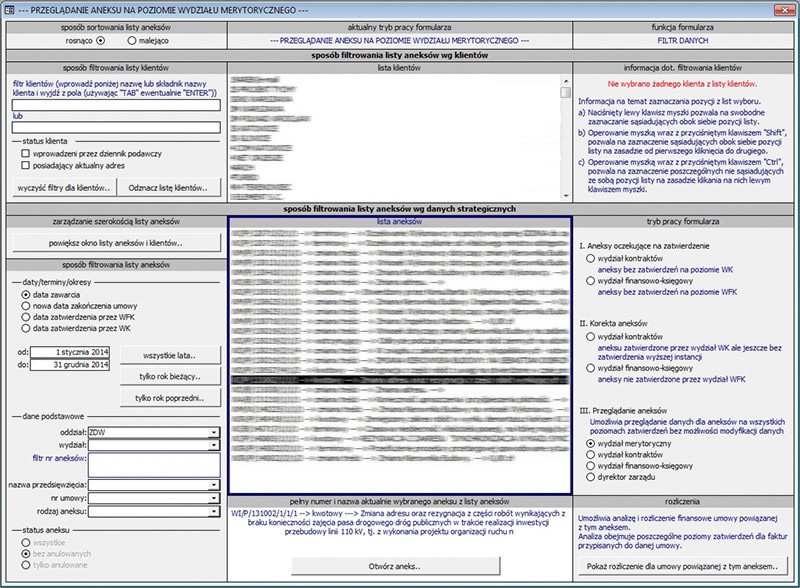Screen dimensions: 800x588
Task: Expand the 'wydział' combo box
Action: (x=215, y=445)
